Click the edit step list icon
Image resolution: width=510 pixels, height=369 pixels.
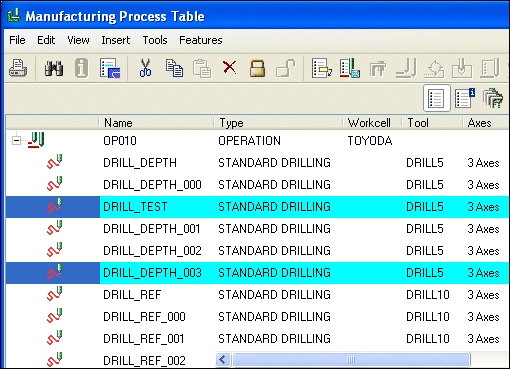click(321, 68)
